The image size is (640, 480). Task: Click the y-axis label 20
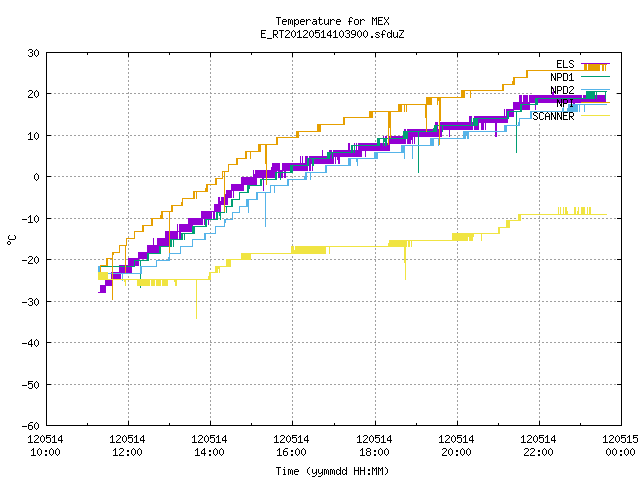[33, 94]
